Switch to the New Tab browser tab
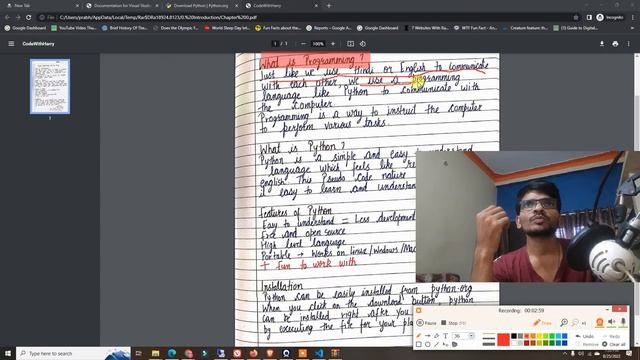Image resolution: width=640 pixels, height=360 pixels. 42,6
